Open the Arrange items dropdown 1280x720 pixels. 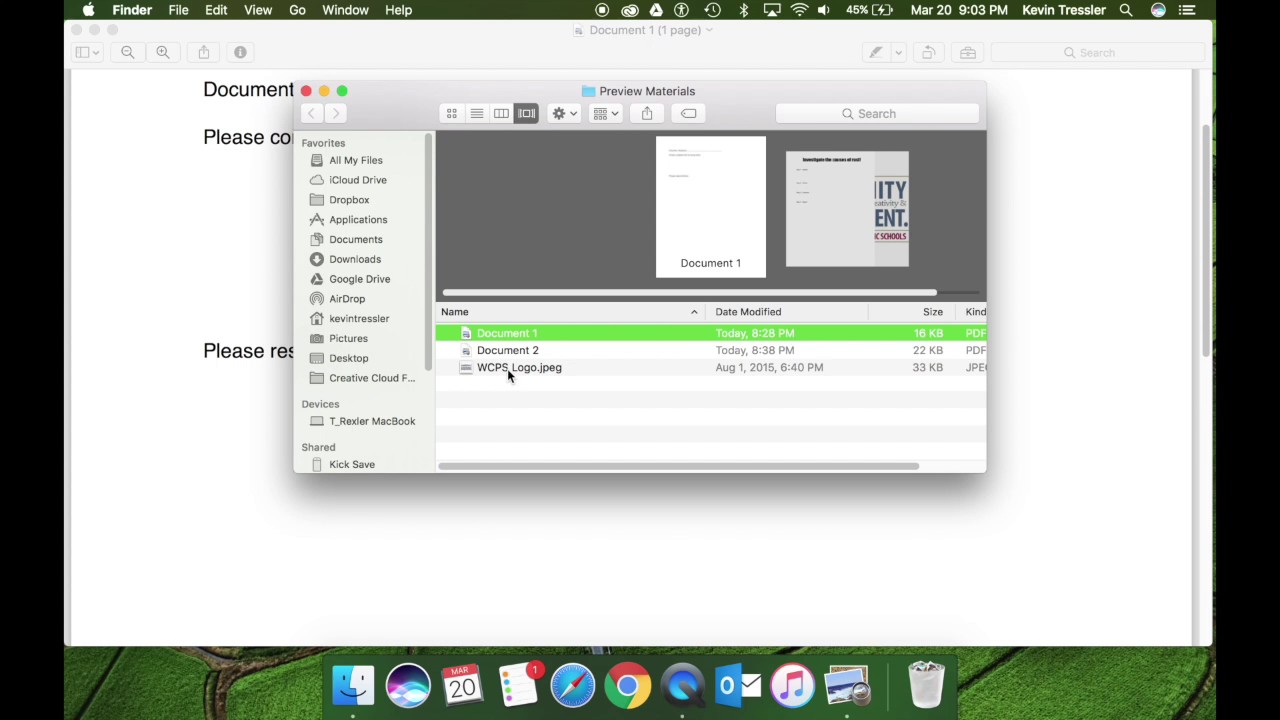coord(605,113)
